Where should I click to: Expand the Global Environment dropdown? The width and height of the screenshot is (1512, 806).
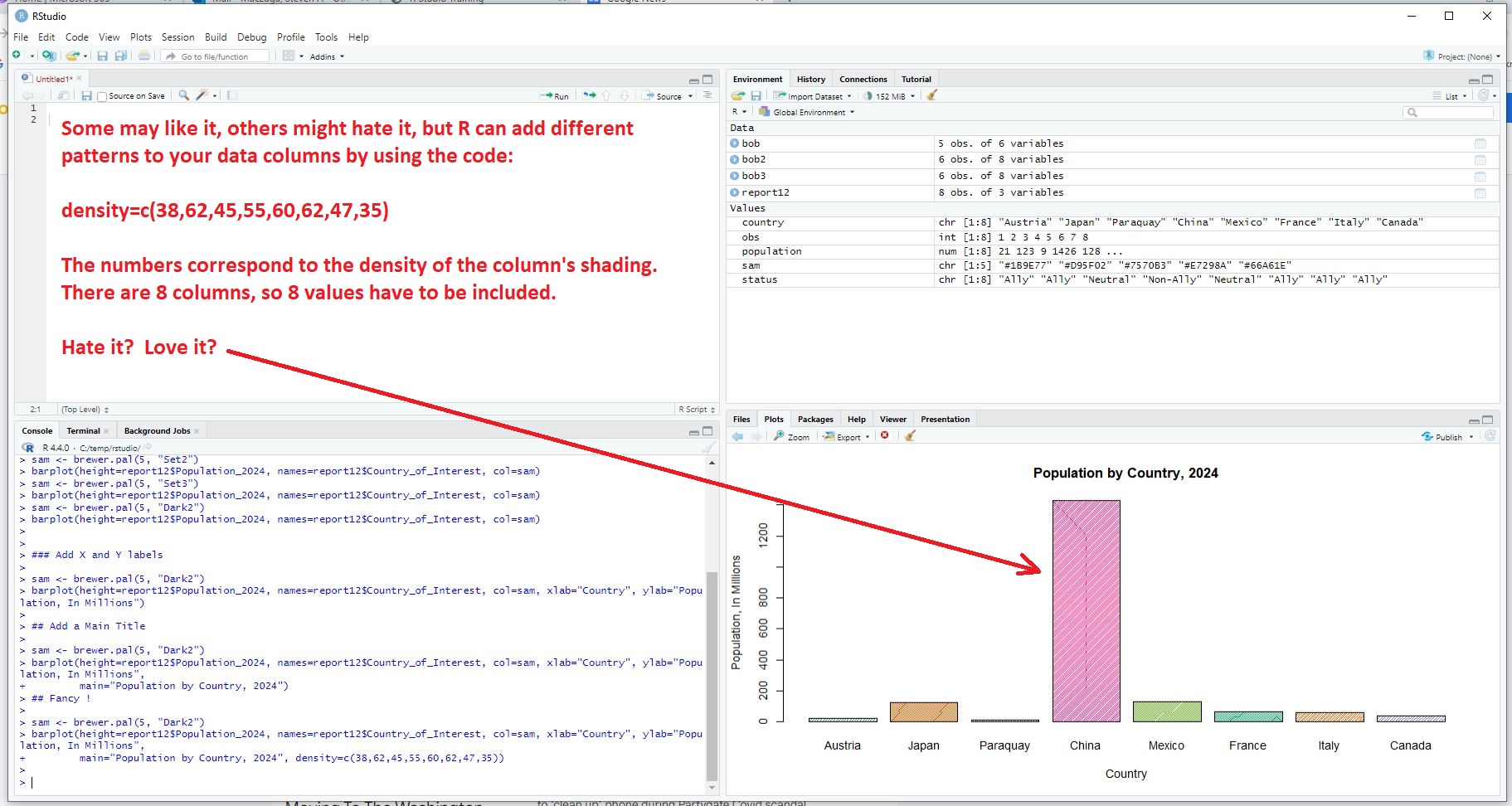coord(808,112)
